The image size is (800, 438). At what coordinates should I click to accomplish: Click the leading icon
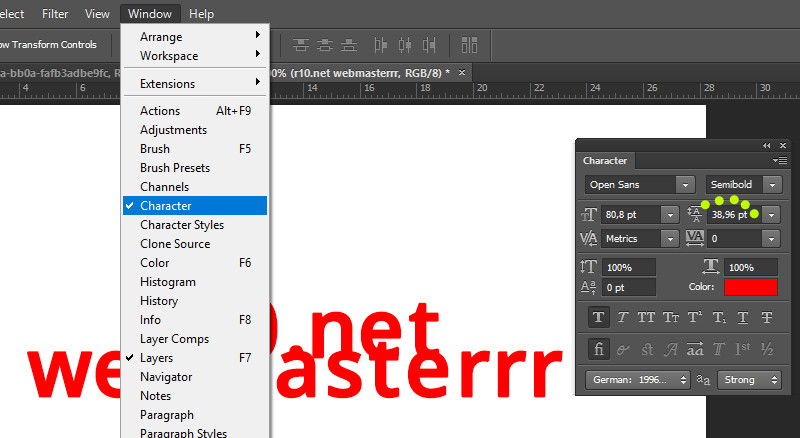(695, 214)
